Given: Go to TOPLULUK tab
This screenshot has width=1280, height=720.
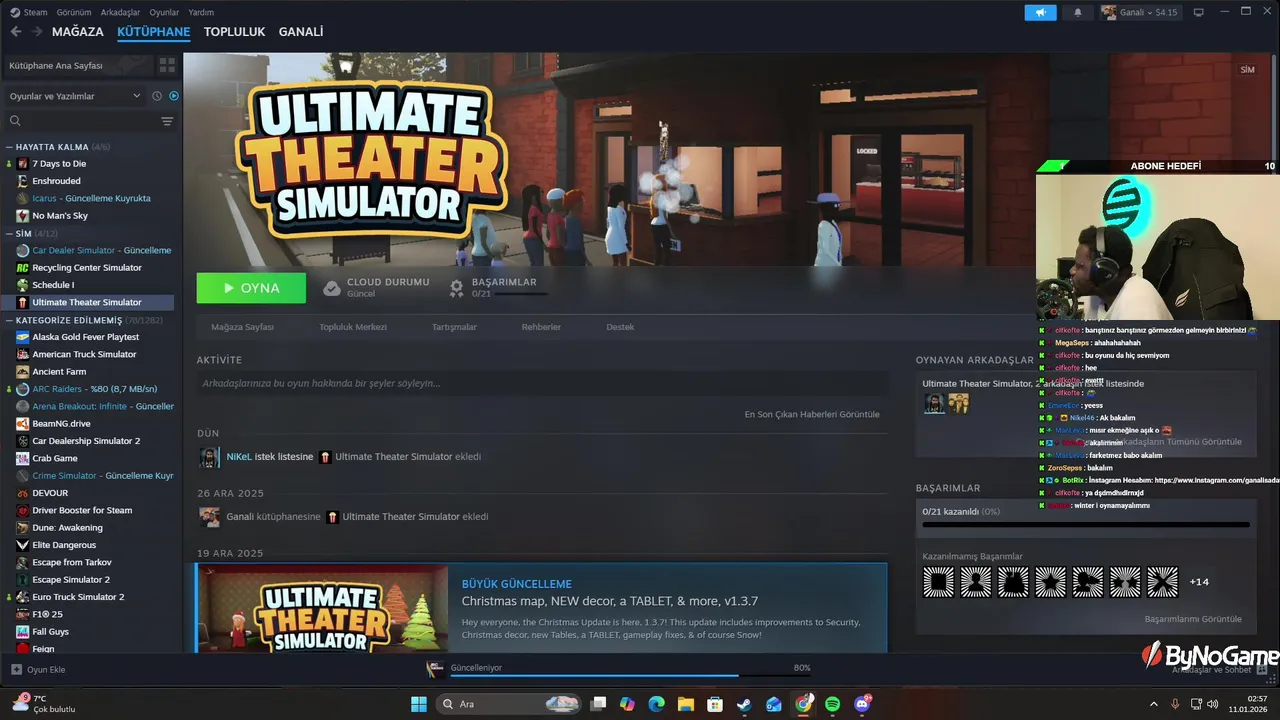Looking at the screenshot, I should coord(234,32).
